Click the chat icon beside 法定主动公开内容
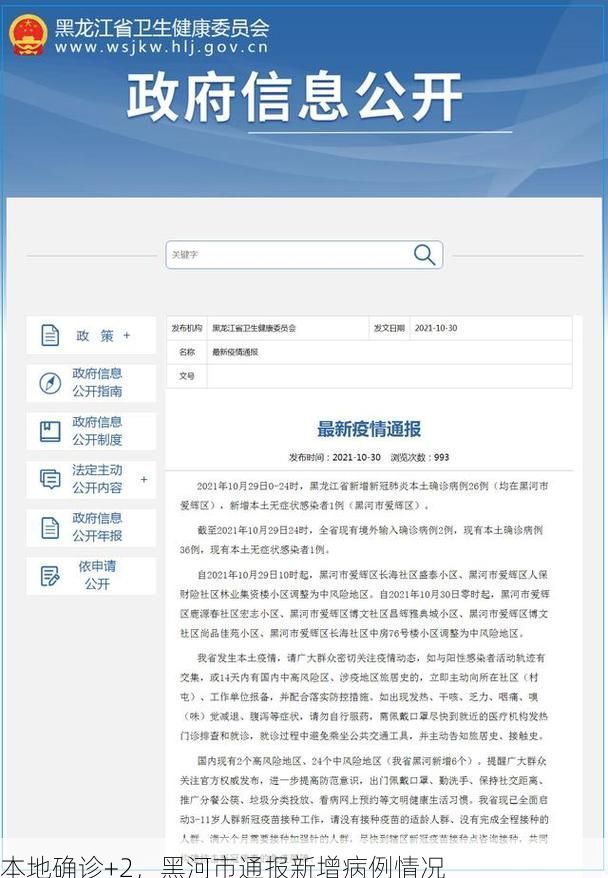The width and height of the screenshot is (608, 878). coord(50,479)
